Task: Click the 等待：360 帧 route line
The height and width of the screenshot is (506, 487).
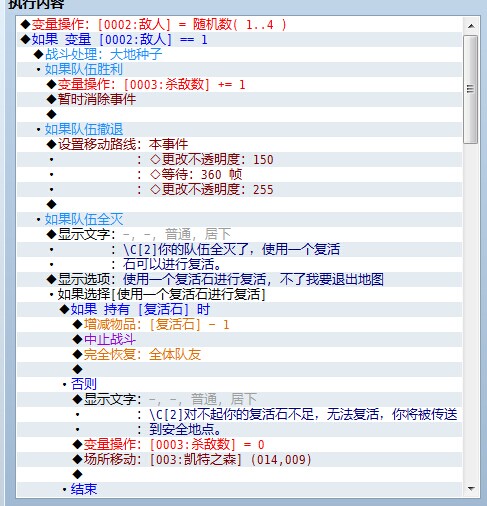Action: (239, 175)
